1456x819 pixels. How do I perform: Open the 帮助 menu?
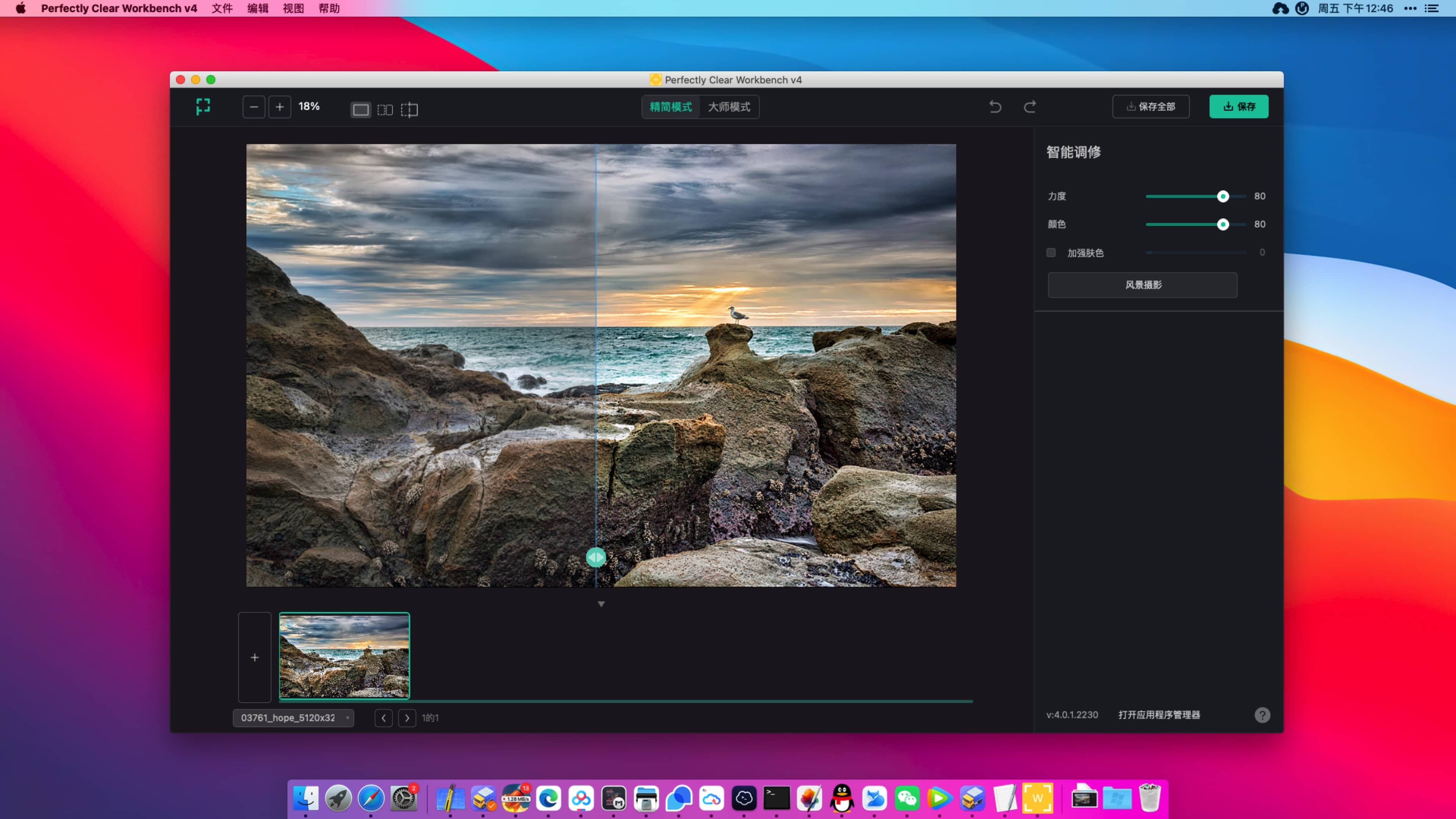coord(329,8)
